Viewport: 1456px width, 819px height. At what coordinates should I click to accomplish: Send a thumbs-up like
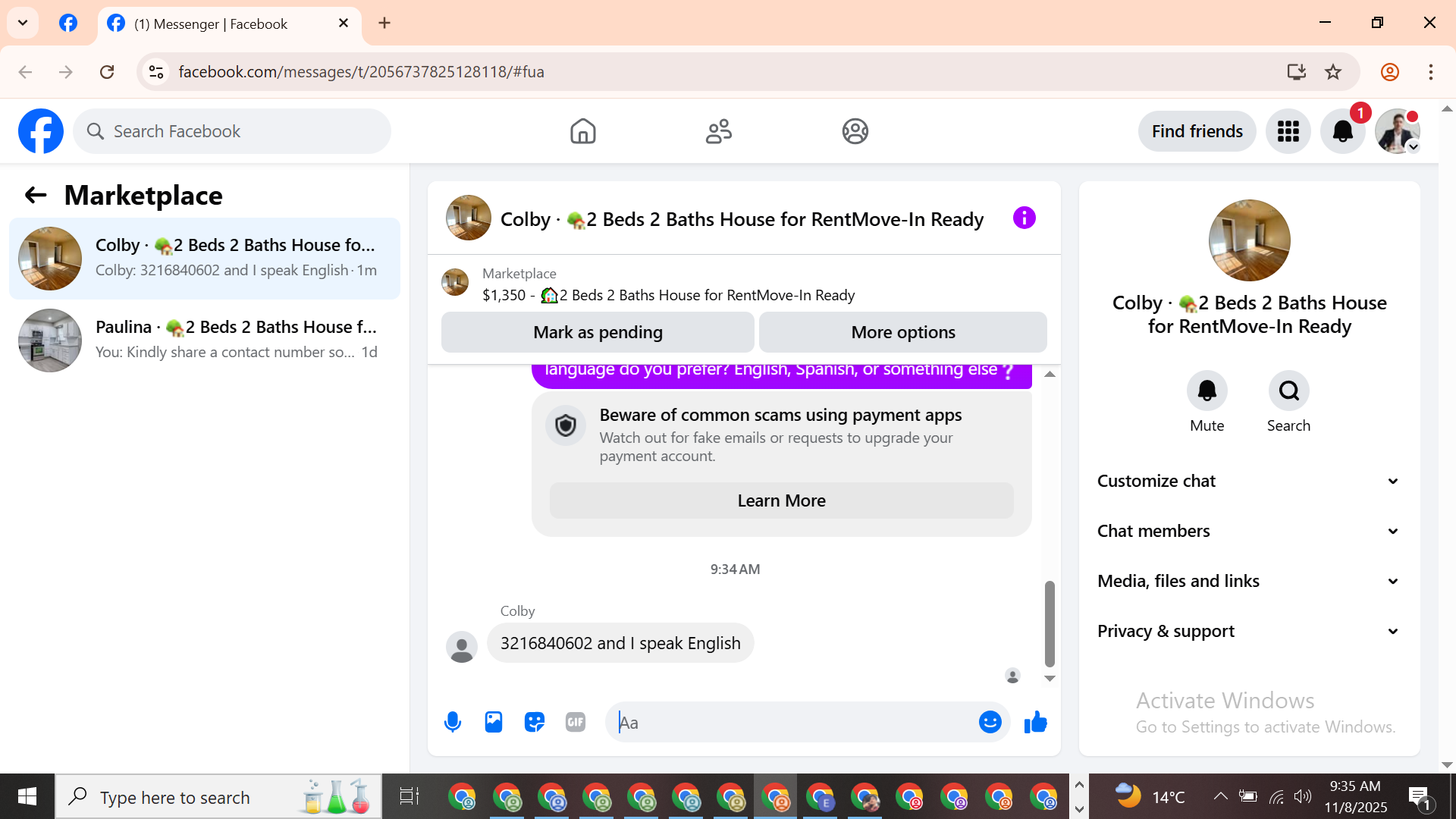tap(1035, 722)
